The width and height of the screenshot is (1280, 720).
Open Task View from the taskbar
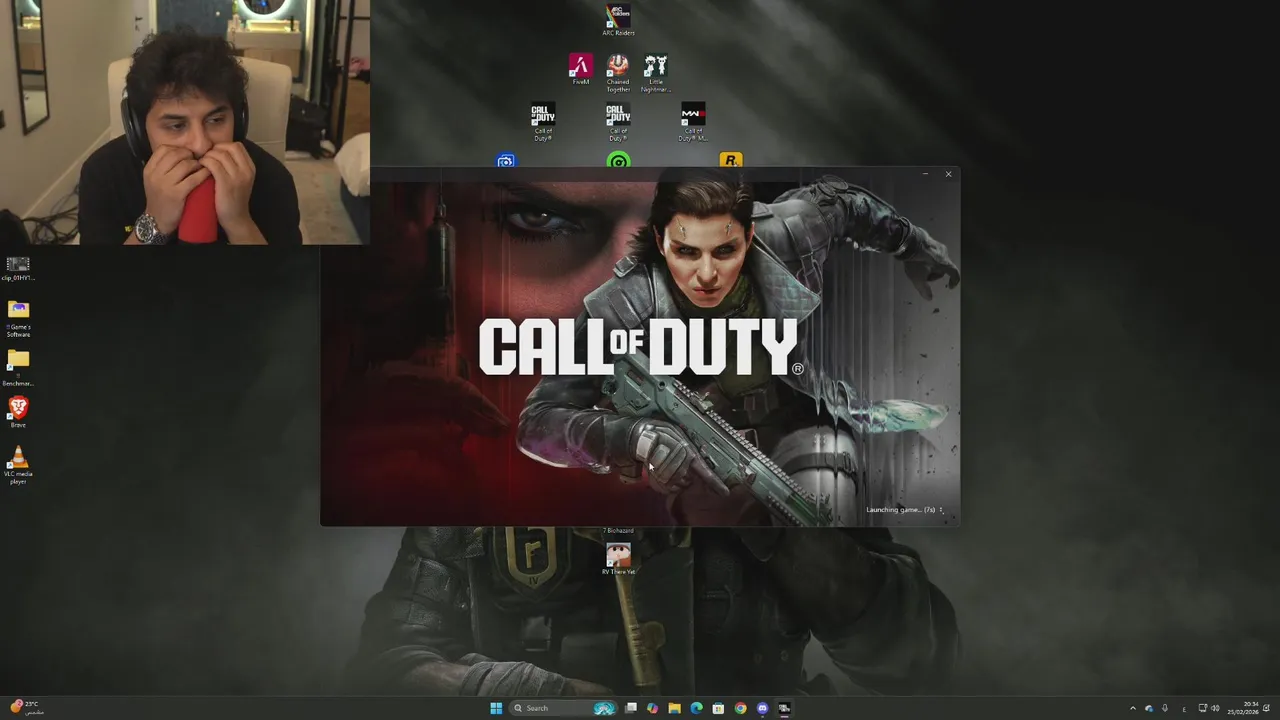[631, 708]
